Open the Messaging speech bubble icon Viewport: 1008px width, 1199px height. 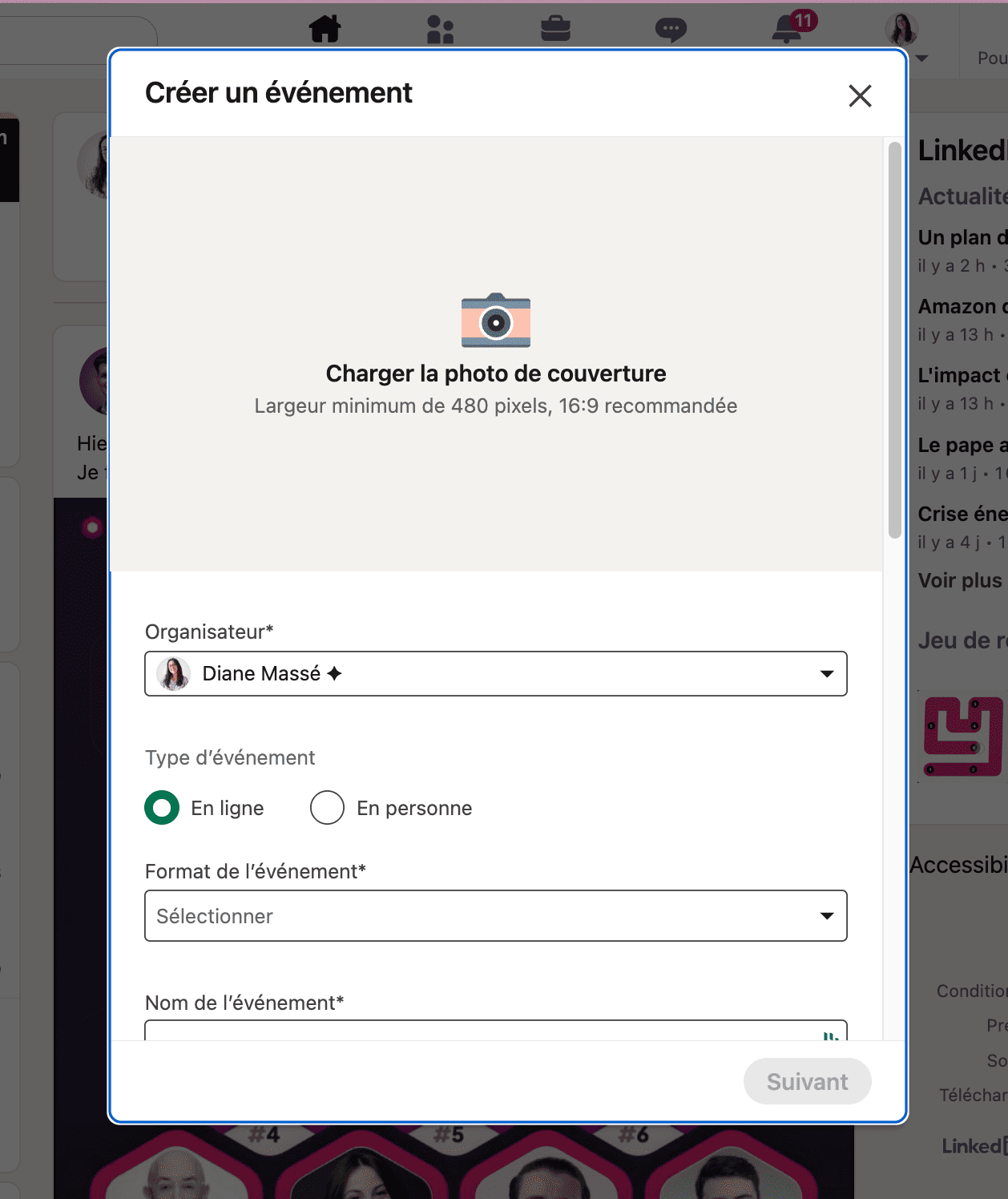pyautogui.click(x=671, y=30)
